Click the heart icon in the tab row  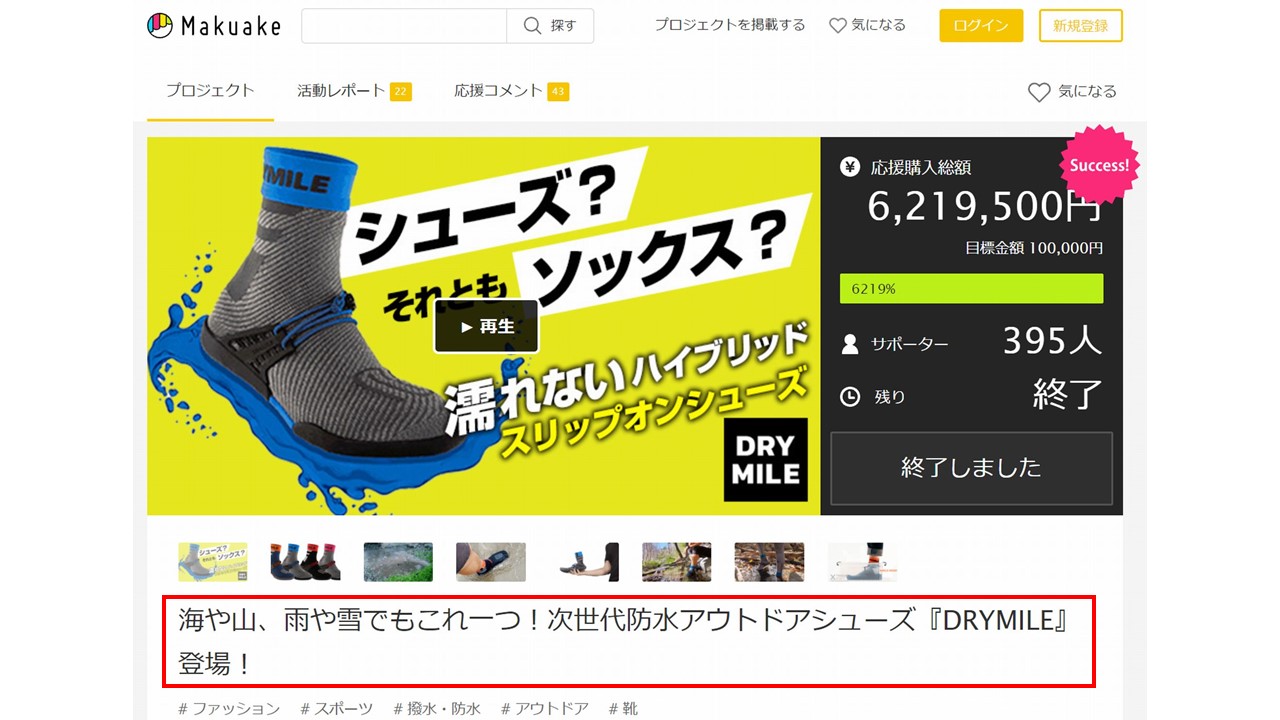click(1039, 92)
